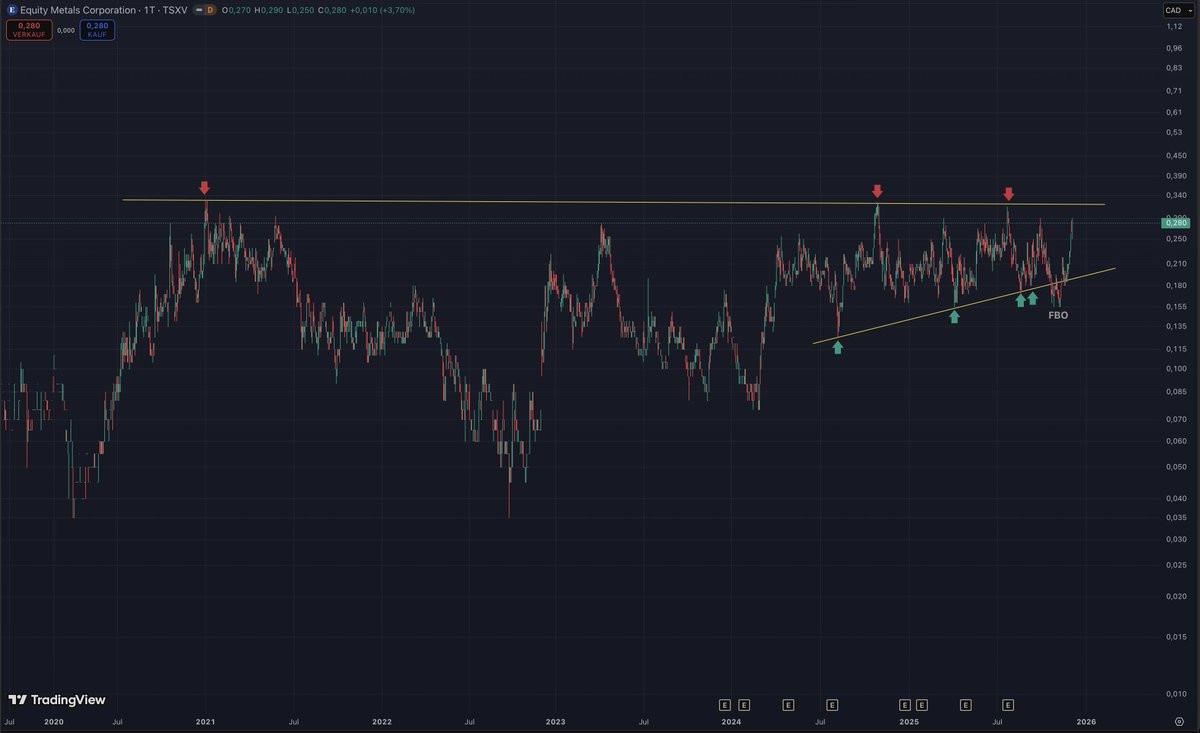Select the first earnings E marker on timeline
Viewport: 1200px width, 733px height.
pos(724,704)
